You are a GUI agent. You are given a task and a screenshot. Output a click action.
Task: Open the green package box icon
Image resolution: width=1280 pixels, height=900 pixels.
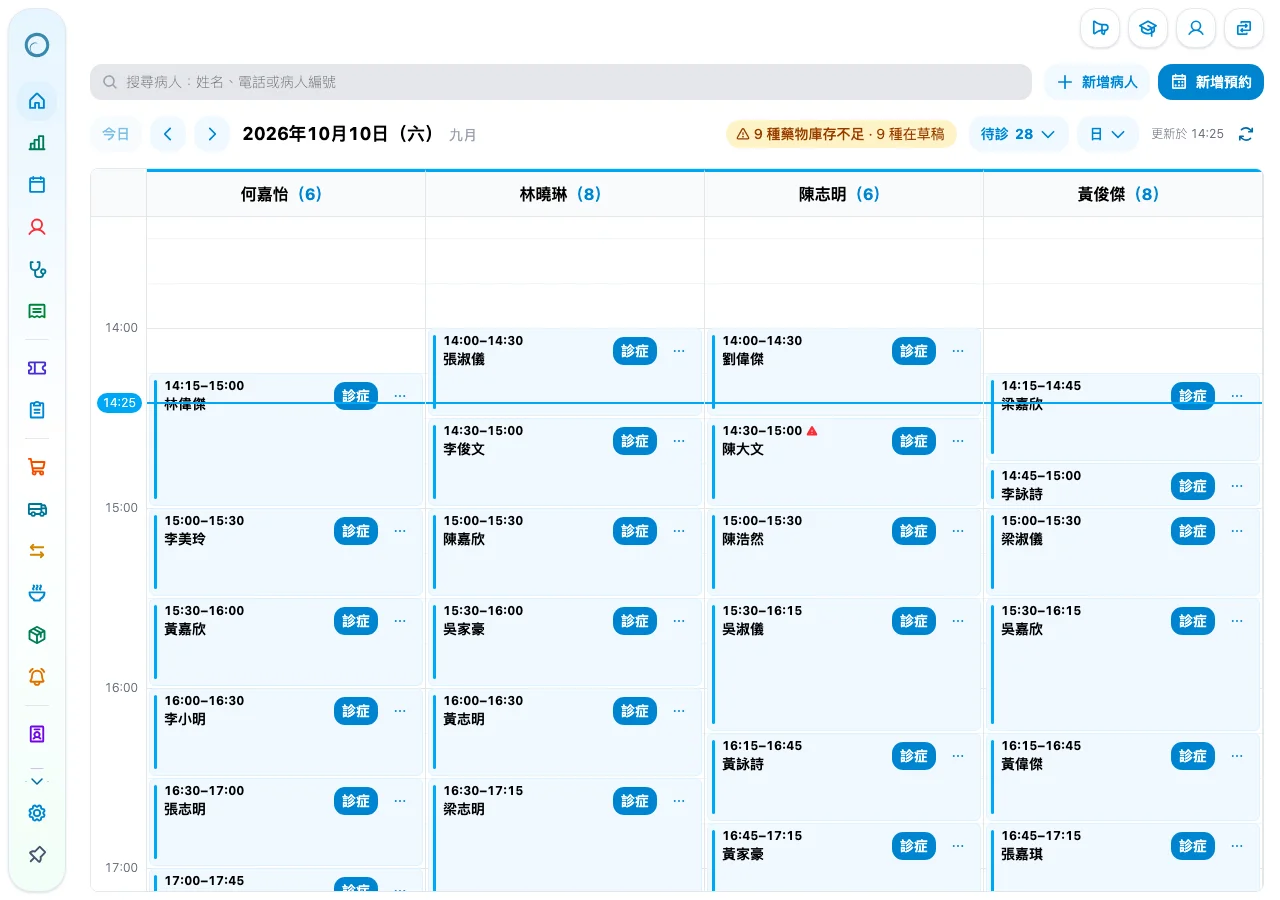tap(37, 635)
